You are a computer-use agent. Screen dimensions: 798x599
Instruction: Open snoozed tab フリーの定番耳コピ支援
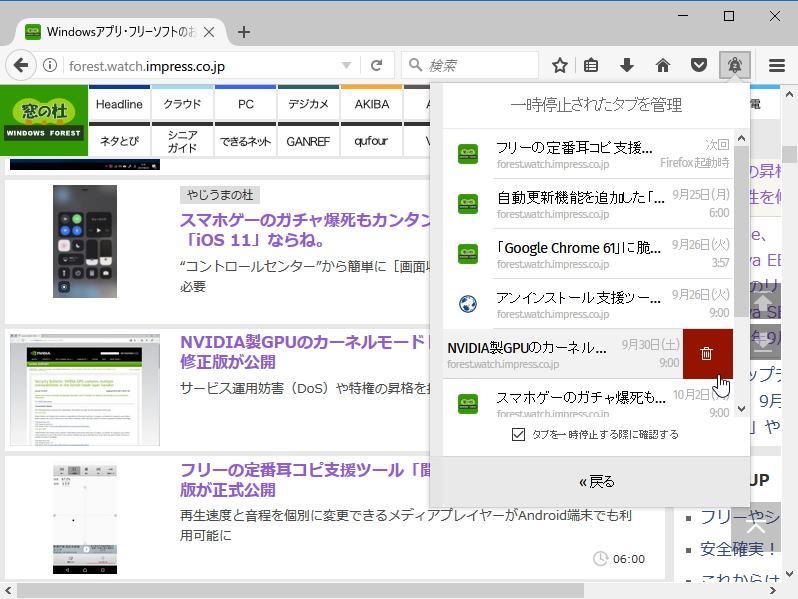pos(588,153)
